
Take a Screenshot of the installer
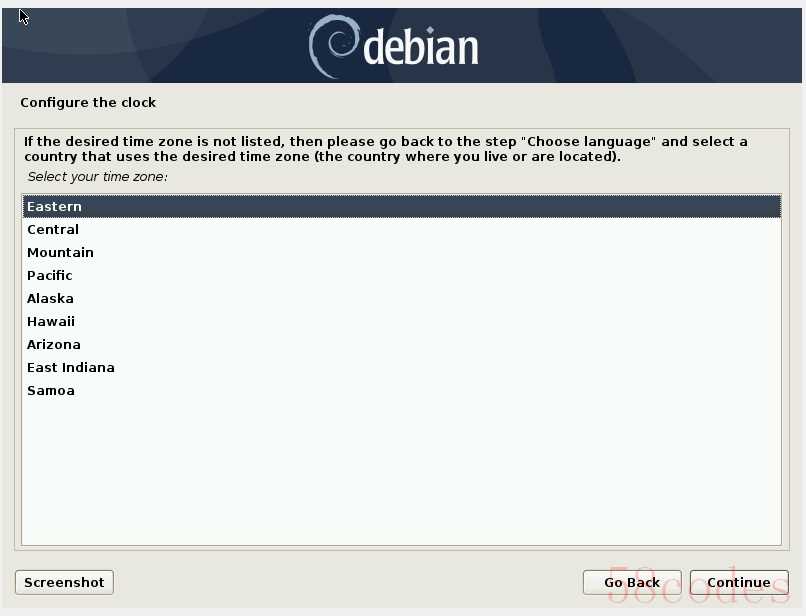[x=64, y=582]
